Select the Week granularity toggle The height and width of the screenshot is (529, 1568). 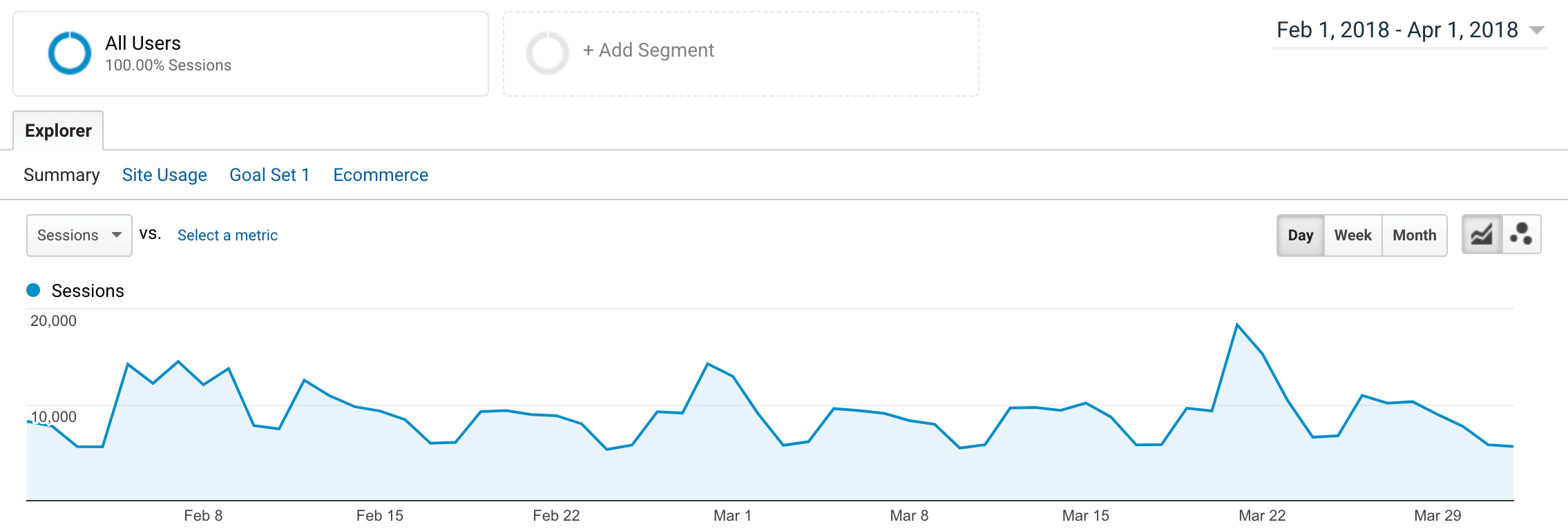tap(1352, 235)
